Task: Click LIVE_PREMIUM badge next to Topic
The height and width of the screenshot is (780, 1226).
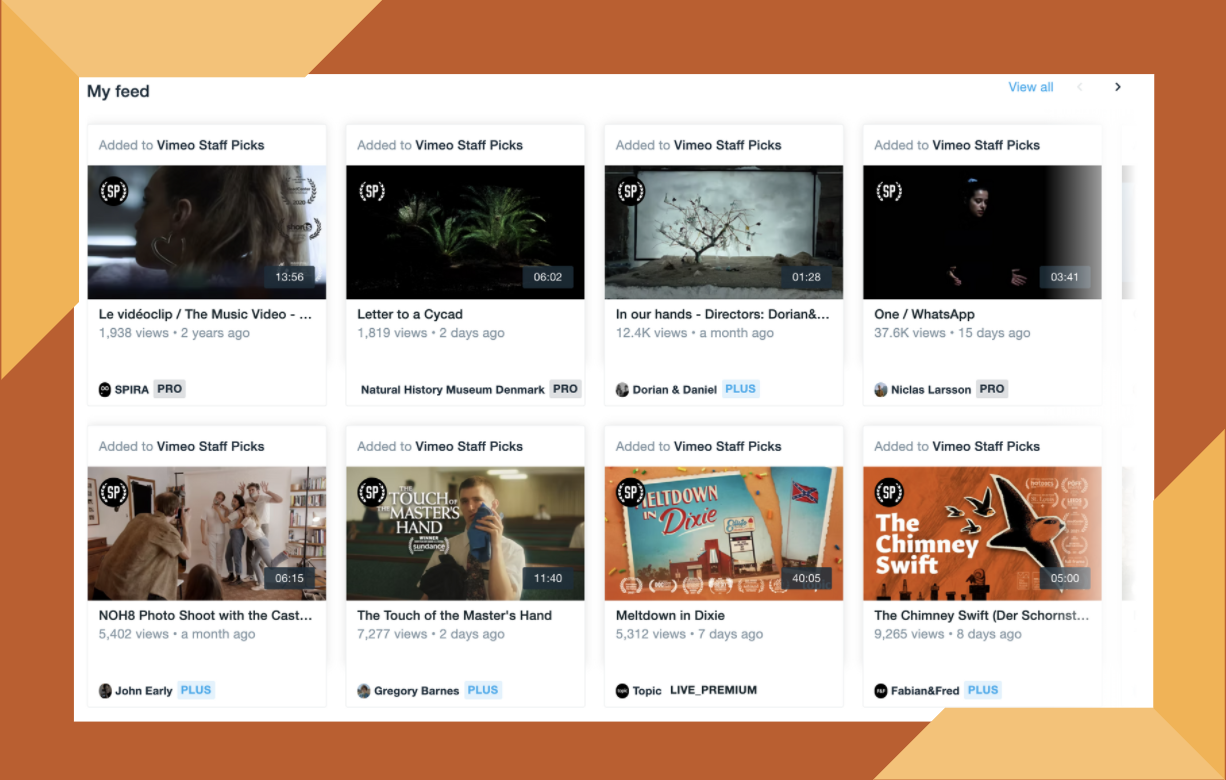Action: click(x=713, y=690)
